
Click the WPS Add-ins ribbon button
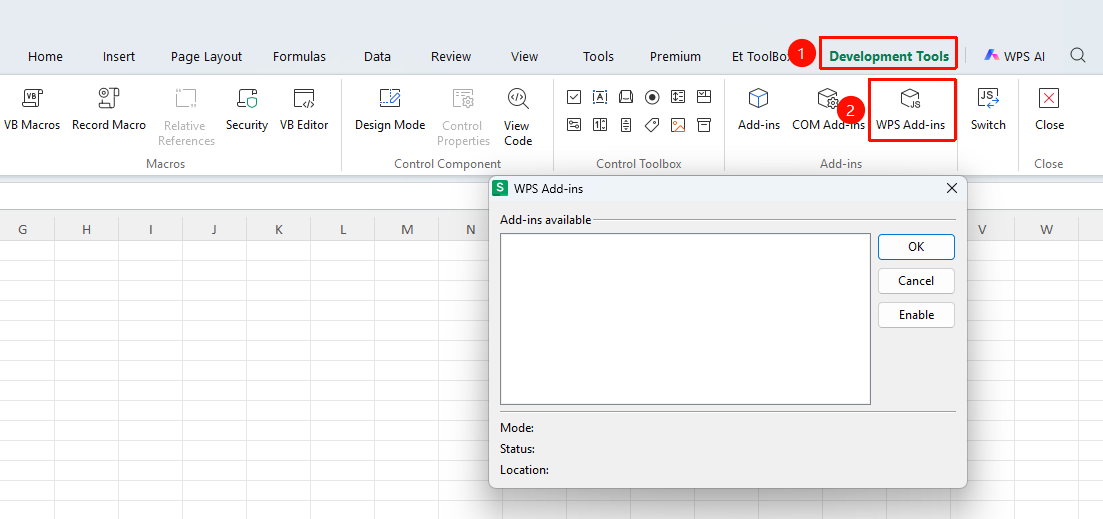coord(911,109)
